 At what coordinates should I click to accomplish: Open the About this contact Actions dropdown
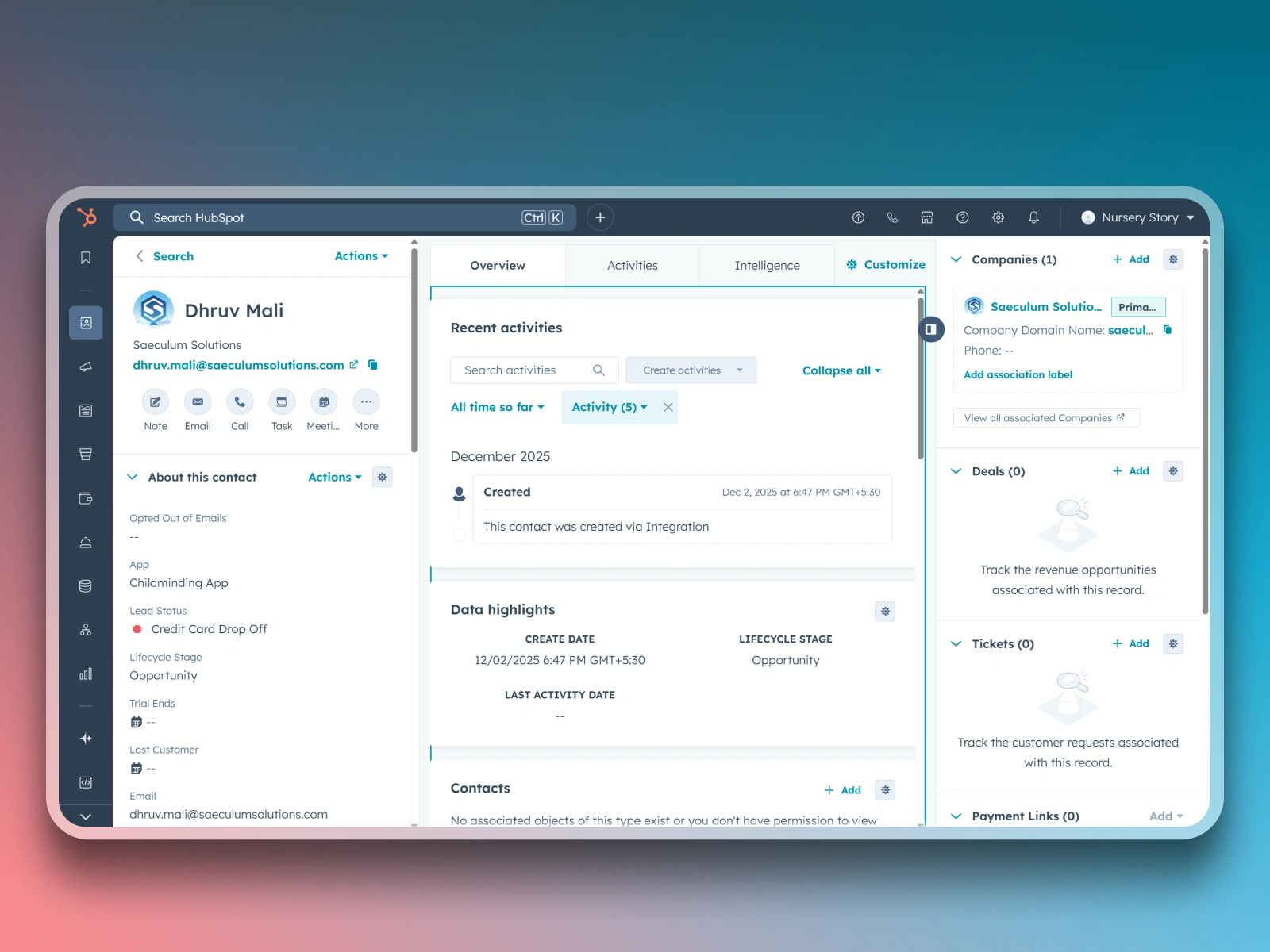pos(335,477)
